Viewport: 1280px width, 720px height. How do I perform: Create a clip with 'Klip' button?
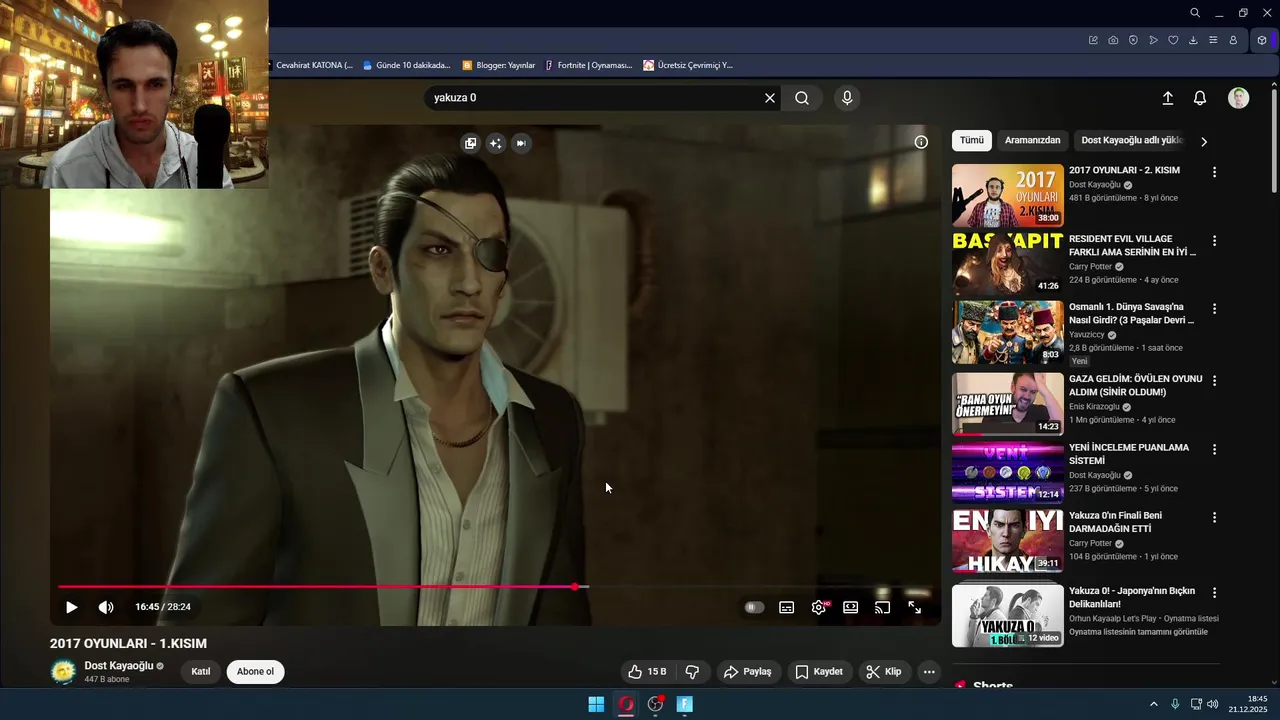click(884, 672)
